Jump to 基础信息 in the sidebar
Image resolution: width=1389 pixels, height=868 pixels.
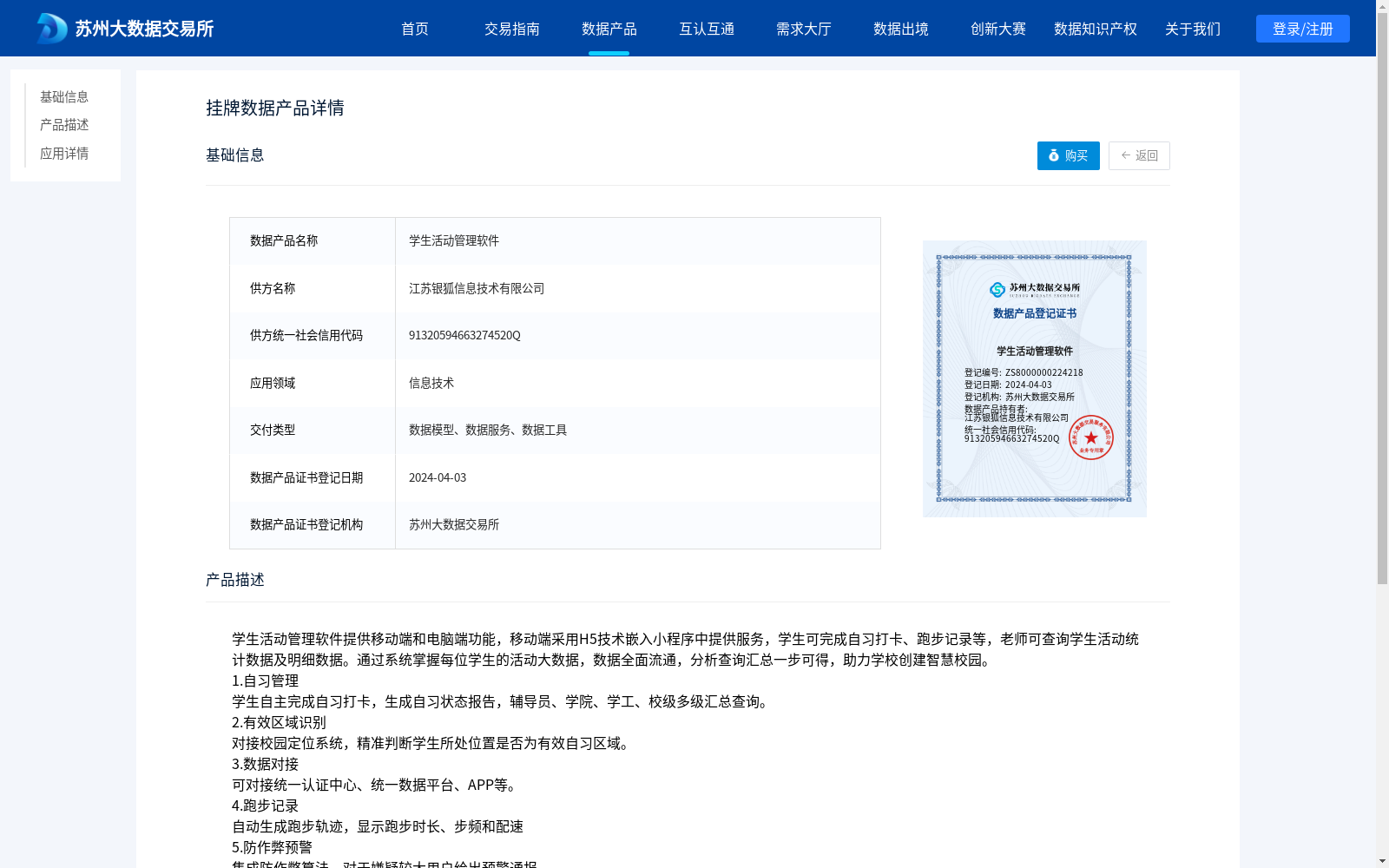64,96
